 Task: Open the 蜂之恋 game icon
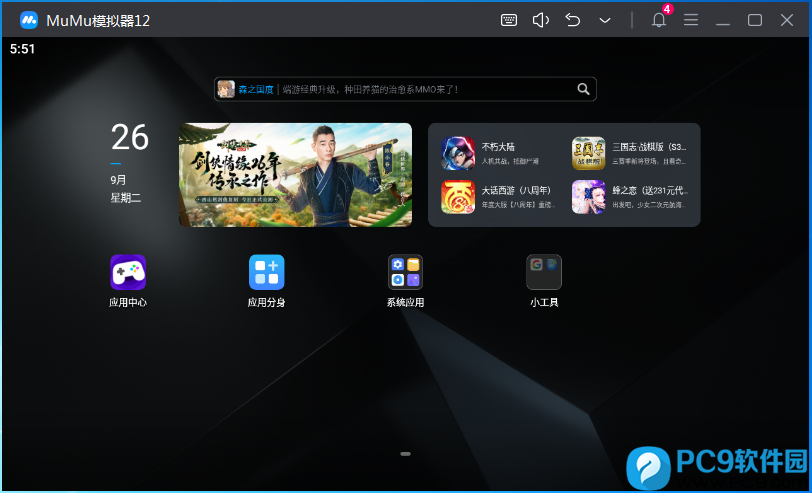(x=588, y=197)
